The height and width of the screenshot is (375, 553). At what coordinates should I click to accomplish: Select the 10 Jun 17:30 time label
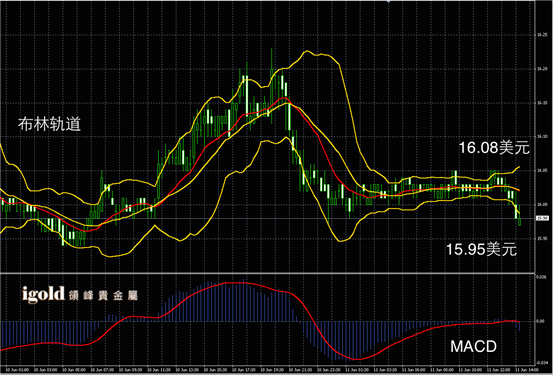[247, 370]
